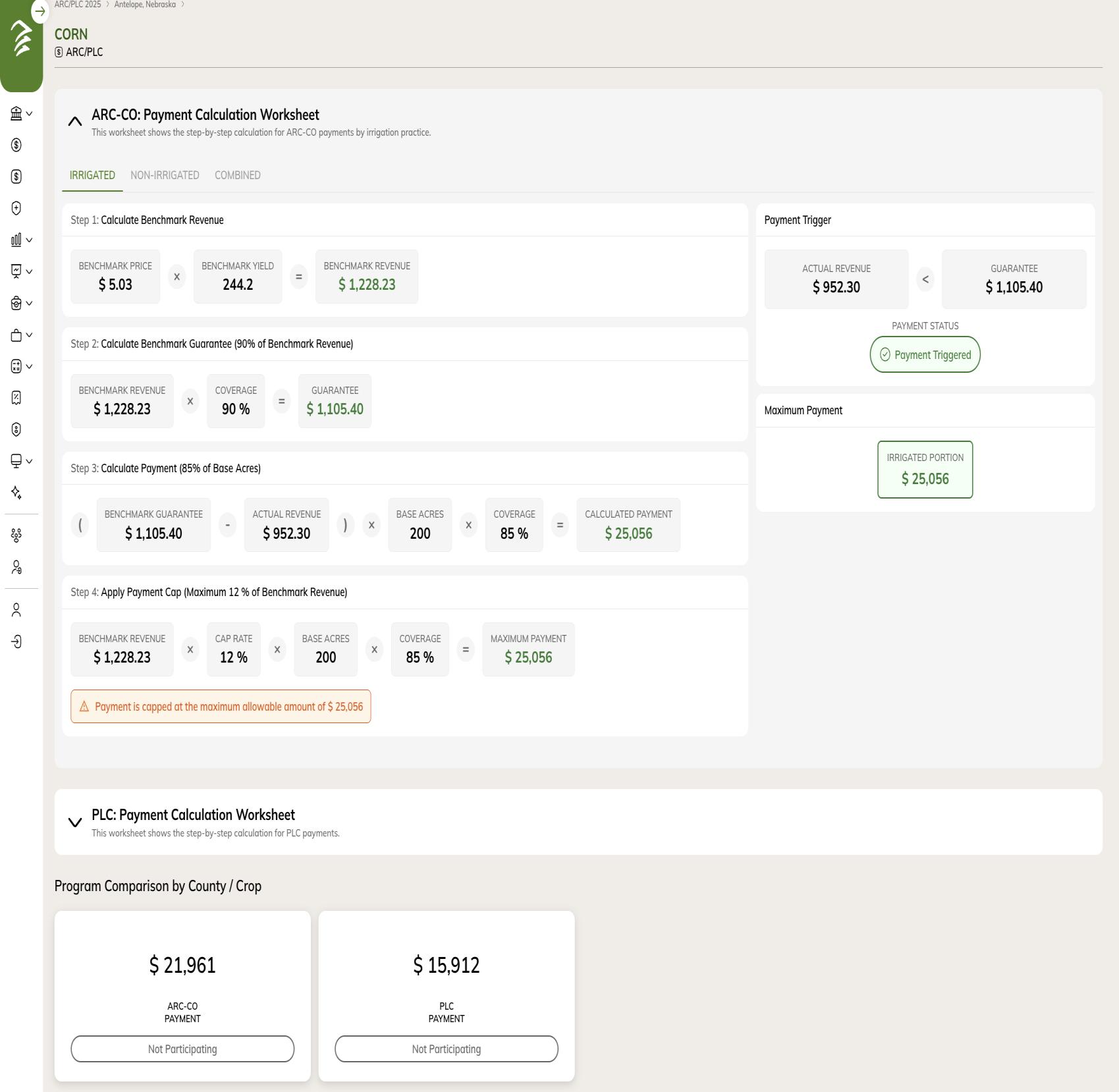The height and width of the screenshot is (1092, 1119).
Task: Open the sparkle AI sidebar icon
Action: pos(16,493)
